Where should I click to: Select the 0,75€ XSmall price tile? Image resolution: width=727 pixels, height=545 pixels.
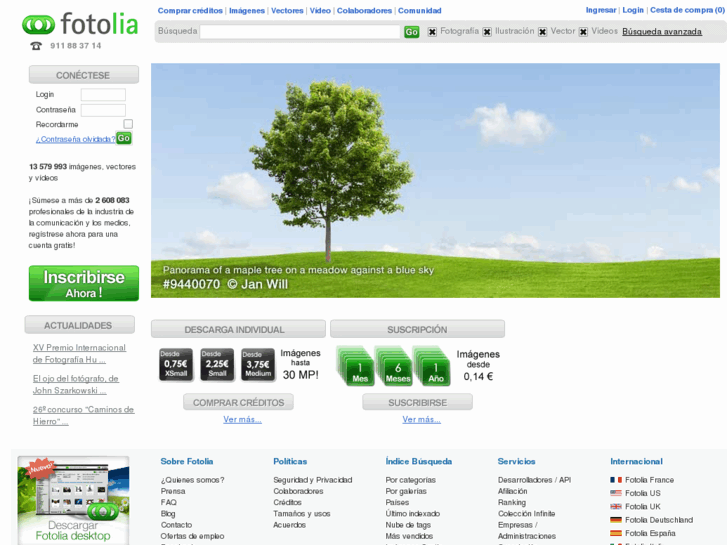coord(176,365)
